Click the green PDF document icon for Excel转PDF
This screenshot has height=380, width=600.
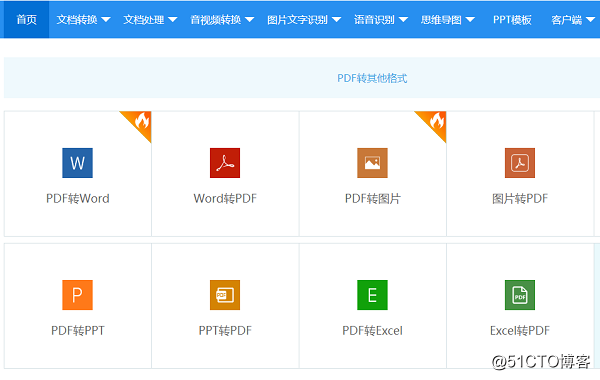[520, 295]
